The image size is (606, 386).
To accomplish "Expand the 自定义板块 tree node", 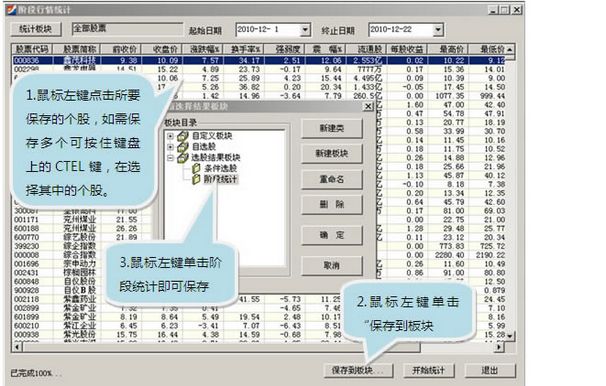I will [170, 136].
